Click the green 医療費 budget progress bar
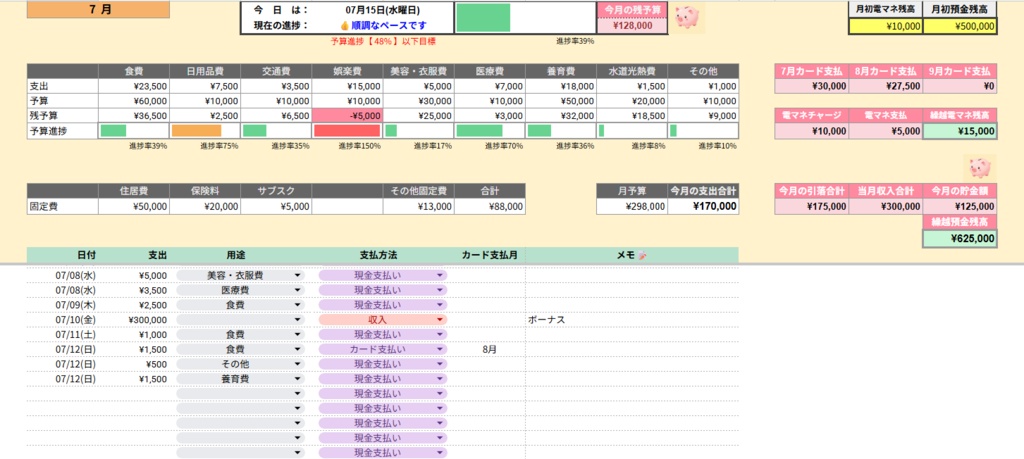This screenshot has width=1024, height=459. pos(479,131)
